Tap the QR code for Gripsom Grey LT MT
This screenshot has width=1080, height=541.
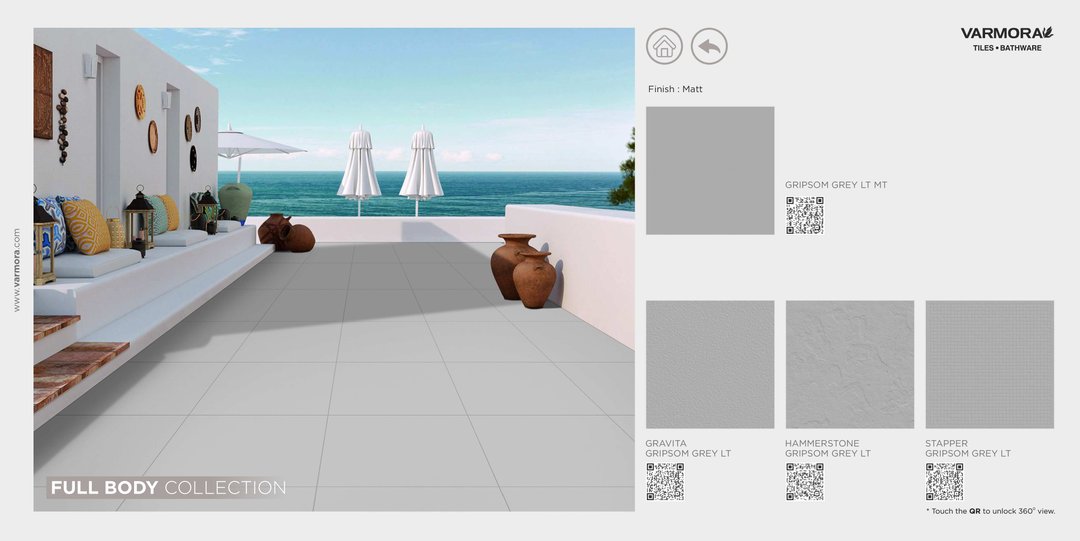pyautogui.click(x=804, y=215)
